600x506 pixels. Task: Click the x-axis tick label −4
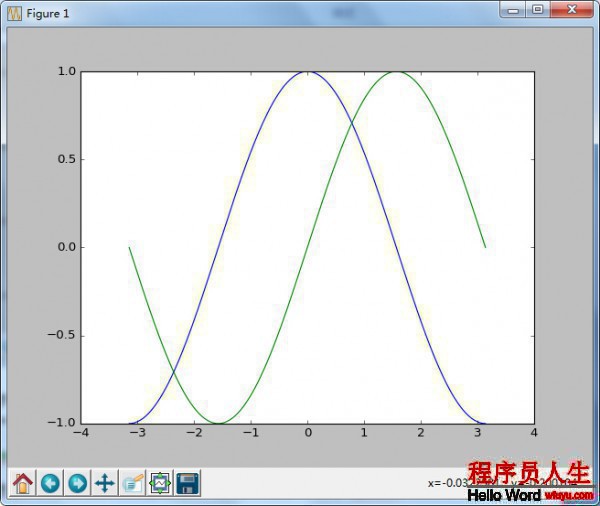click(81, 433)
